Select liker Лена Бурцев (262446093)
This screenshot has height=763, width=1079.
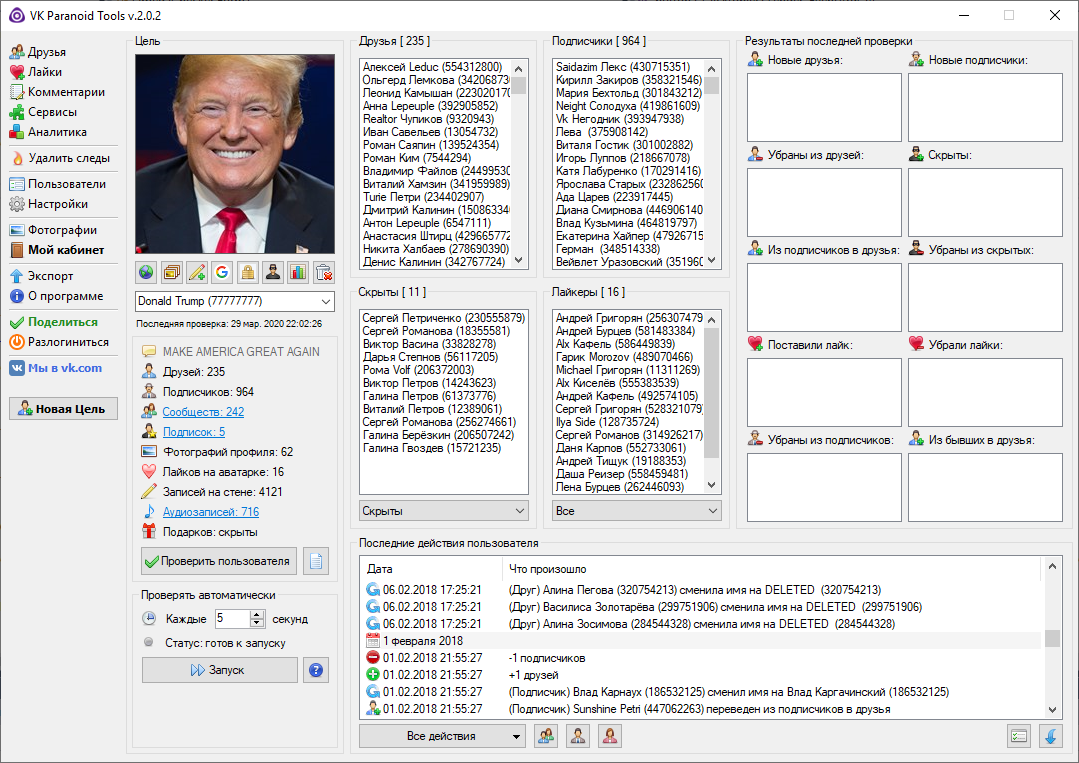tap(620, 486)
